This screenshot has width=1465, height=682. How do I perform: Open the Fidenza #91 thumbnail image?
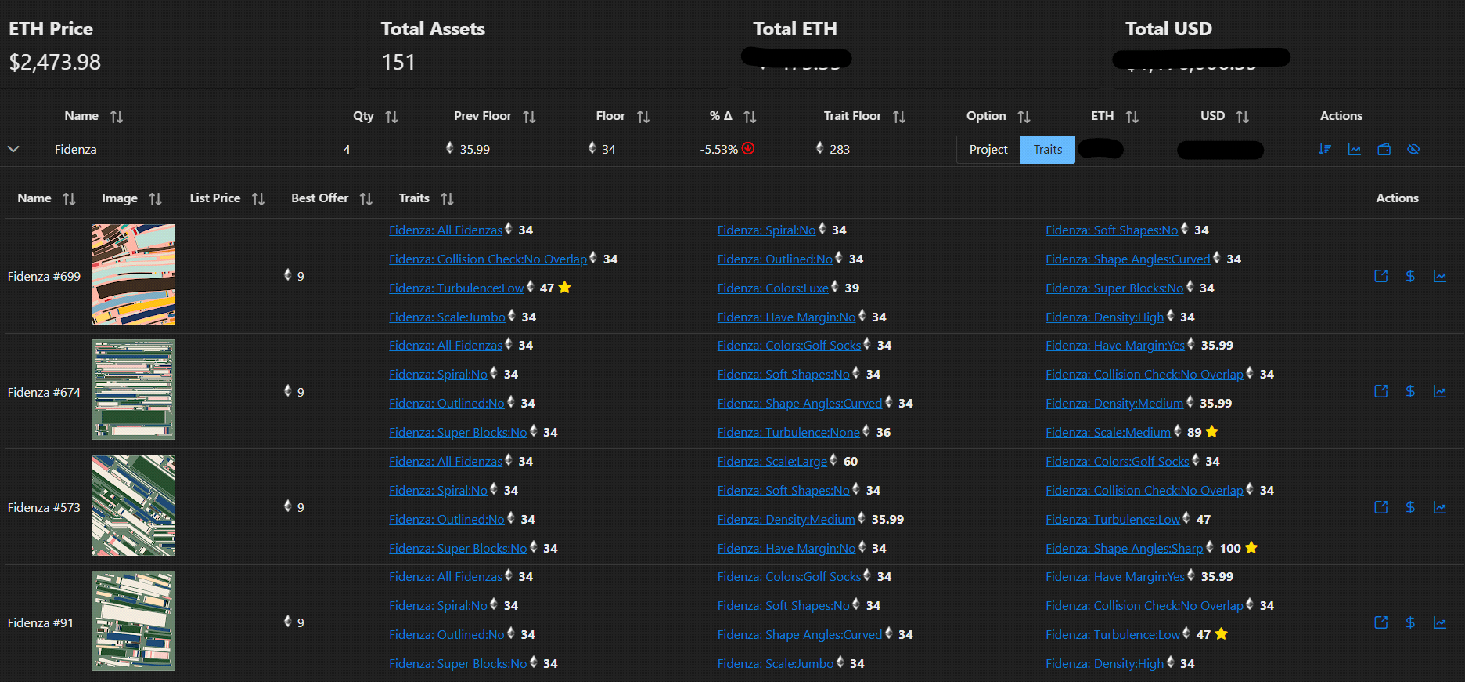[x=133, y=621]
